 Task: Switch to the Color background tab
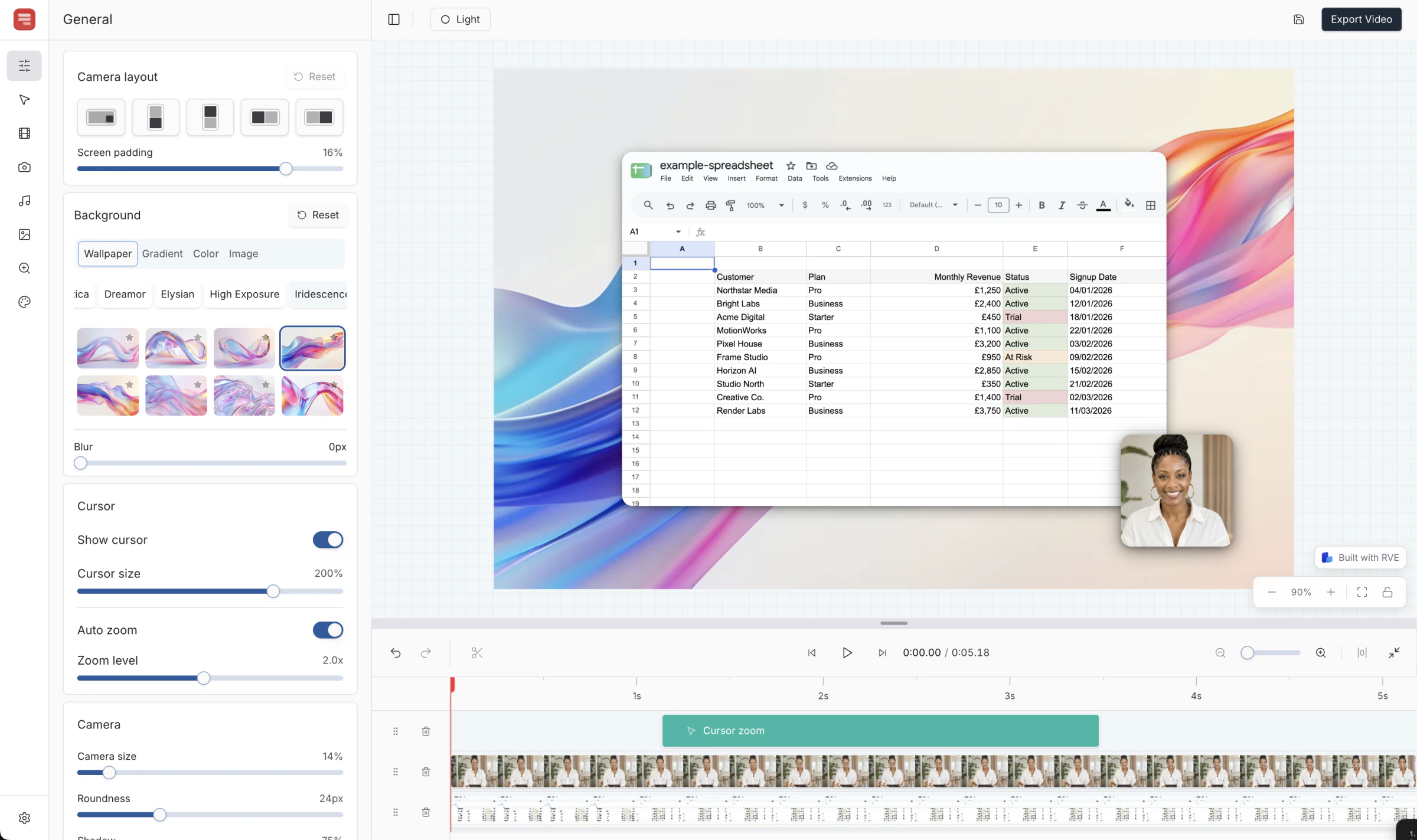205,254
